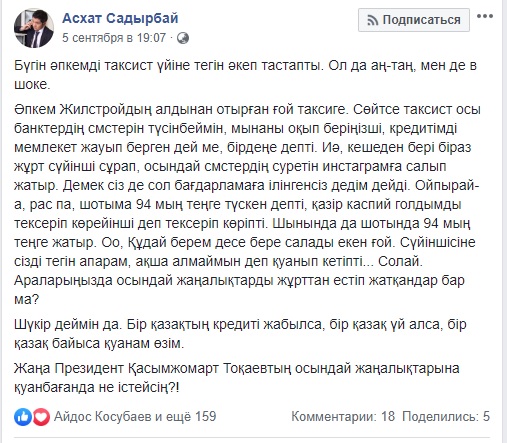Click the first paragraph starting with Бүгін әпкемді
The width and height of the screenshot is (507, 443).
click(245, 75)
